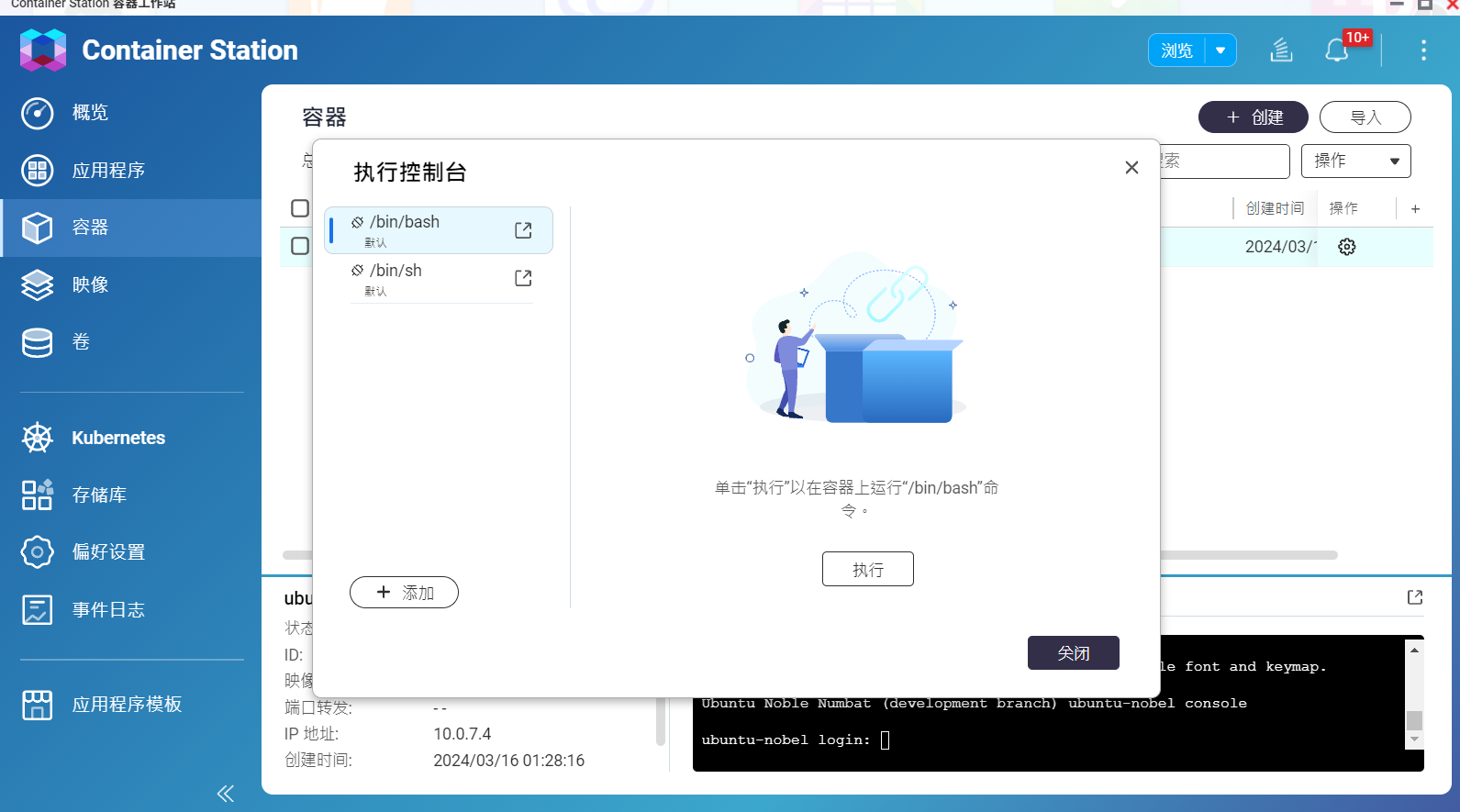This screenshot has height=812, width=1460.
Task: Open Kubernetes section in sidebar
Action: click(x=118, y=438)
